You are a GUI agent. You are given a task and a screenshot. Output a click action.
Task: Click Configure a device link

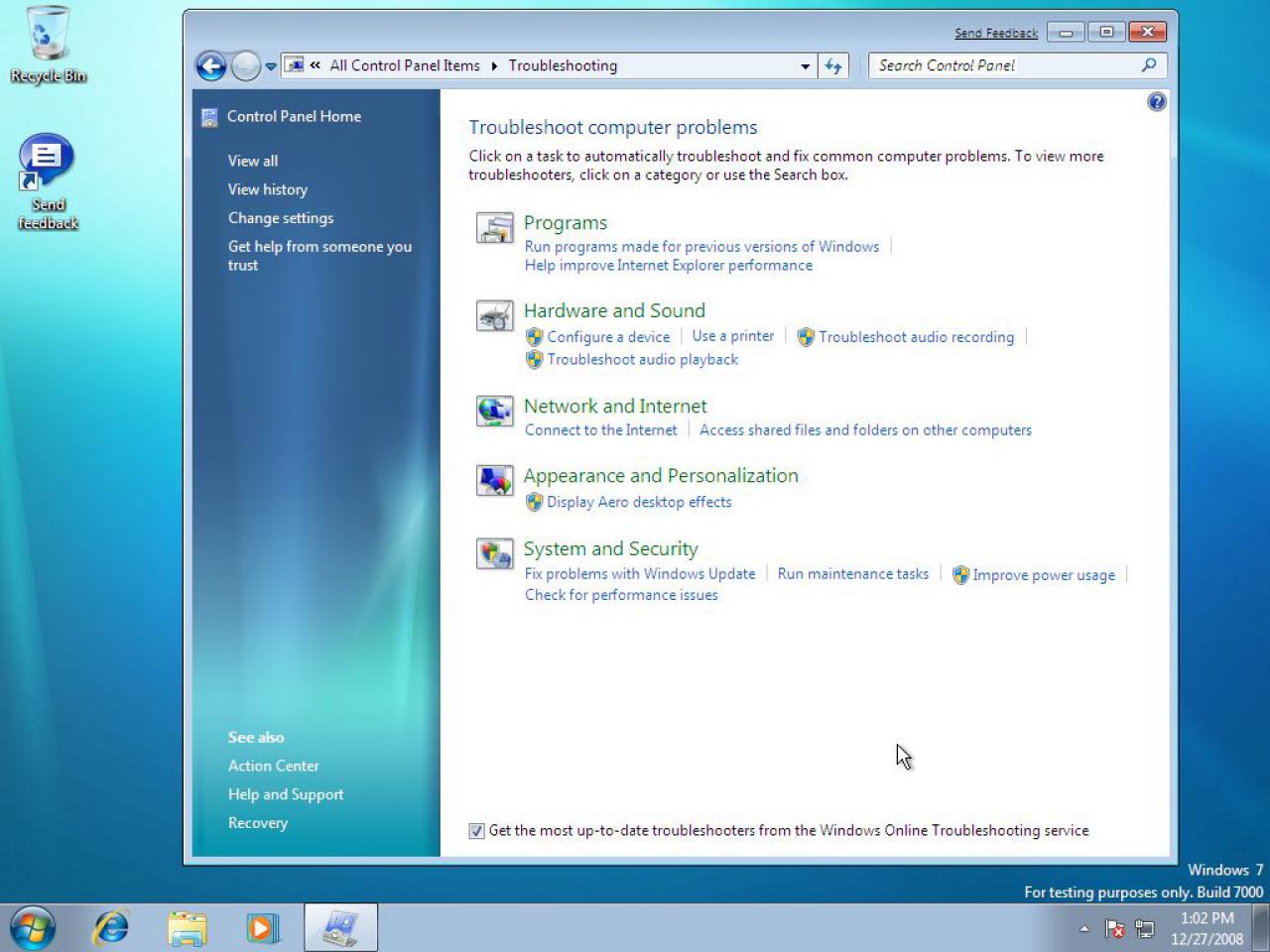coord(608,337)
